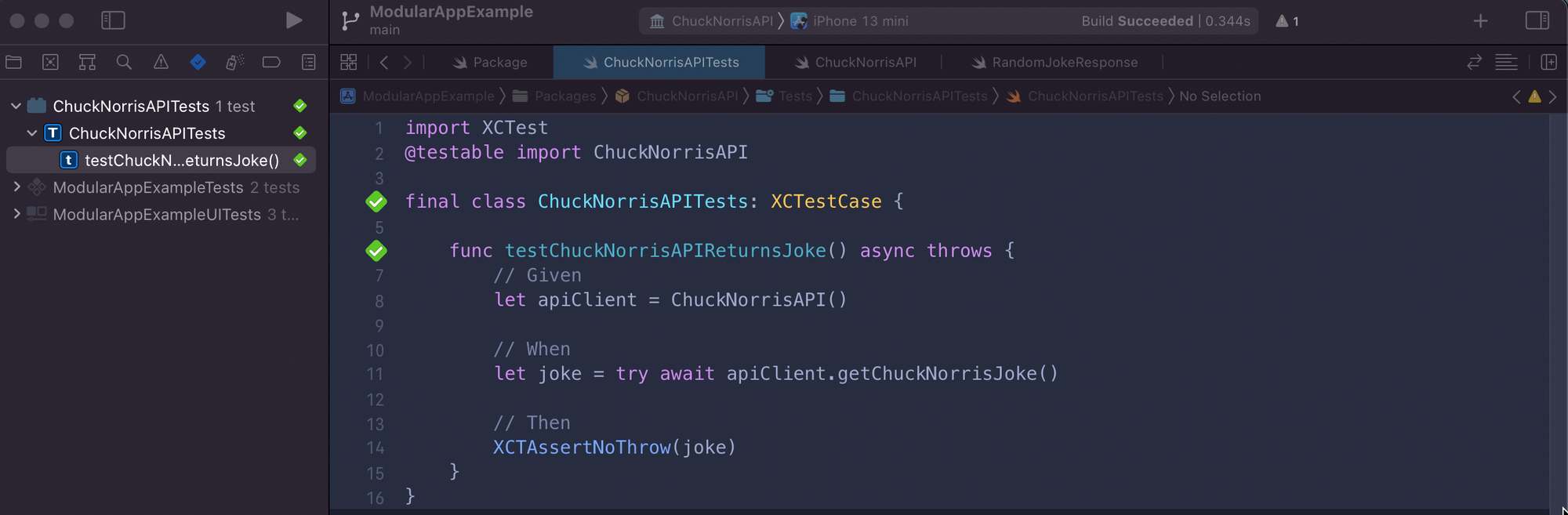The image size is (1568, 515).
Task: Click the source control branch icon
Action: [350, 21]
